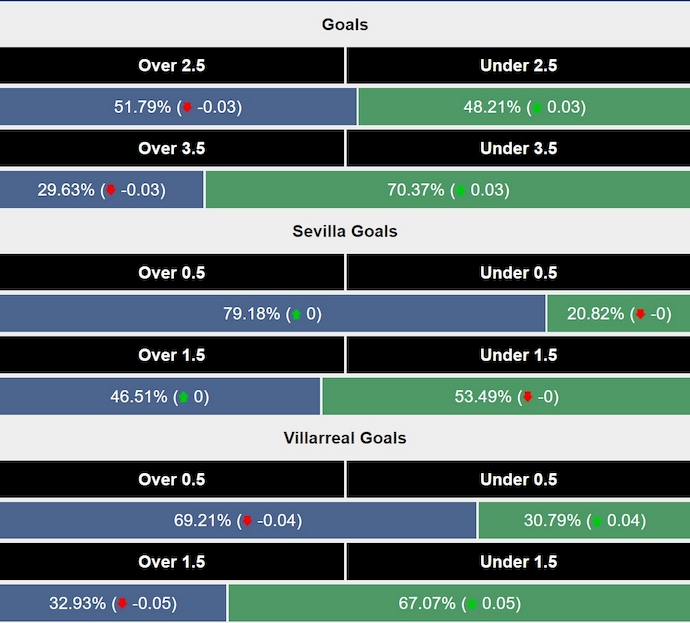Click the red down arrow beside 69.21%
The width and height of the screenshot is (690, 623).
click(246, 521)
